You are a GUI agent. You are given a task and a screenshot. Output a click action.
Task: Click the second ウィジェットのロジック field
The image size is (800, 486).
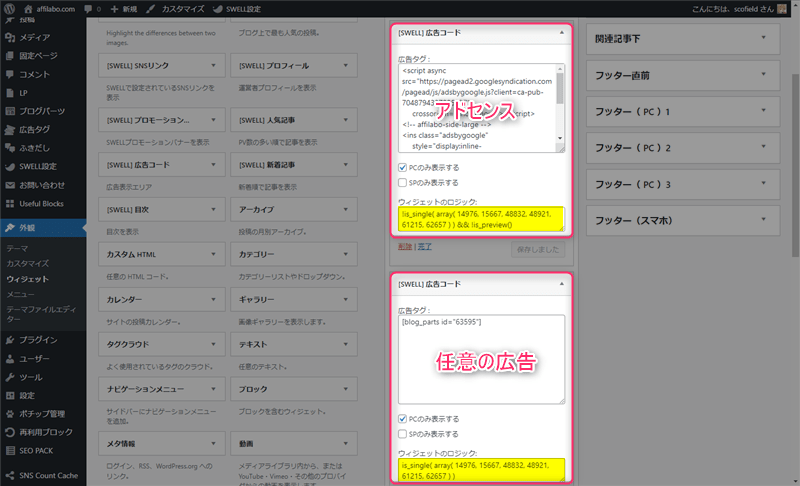click(481, 470)
